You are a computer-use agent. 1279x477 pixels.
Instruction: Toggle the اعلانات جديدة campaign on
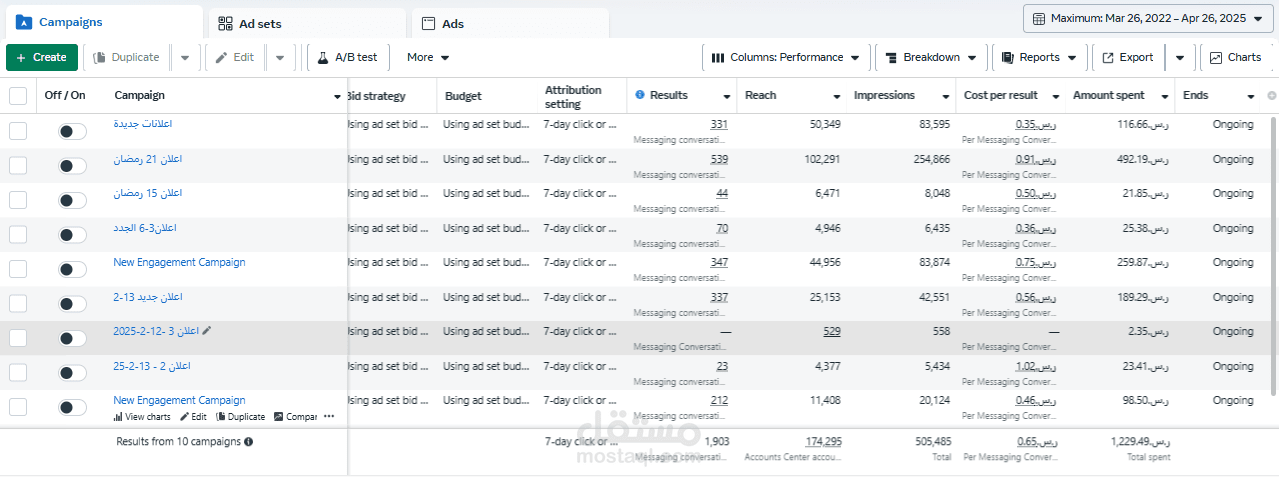(x=72, y=131)
